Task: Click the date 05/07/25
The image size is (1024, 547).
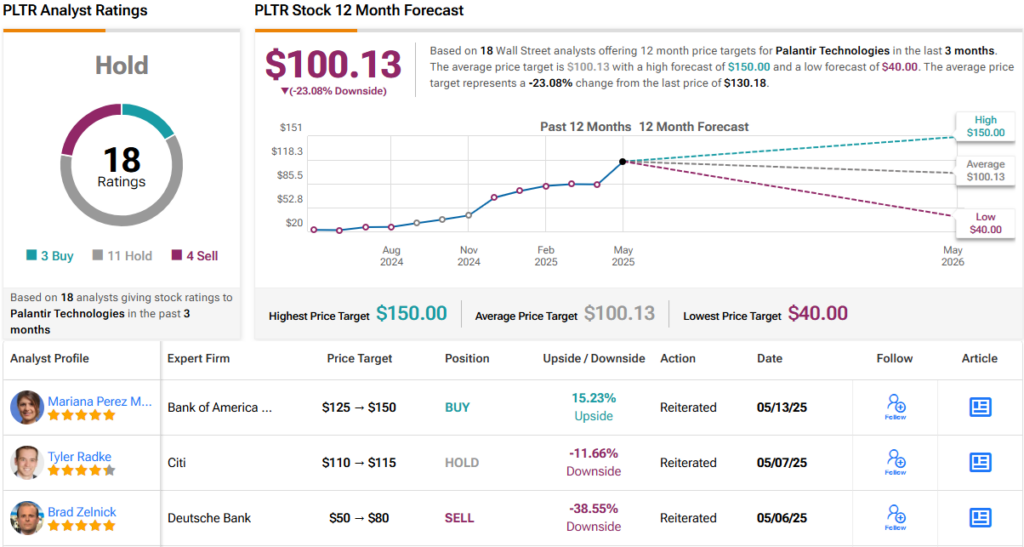Action: pos(782,463)
